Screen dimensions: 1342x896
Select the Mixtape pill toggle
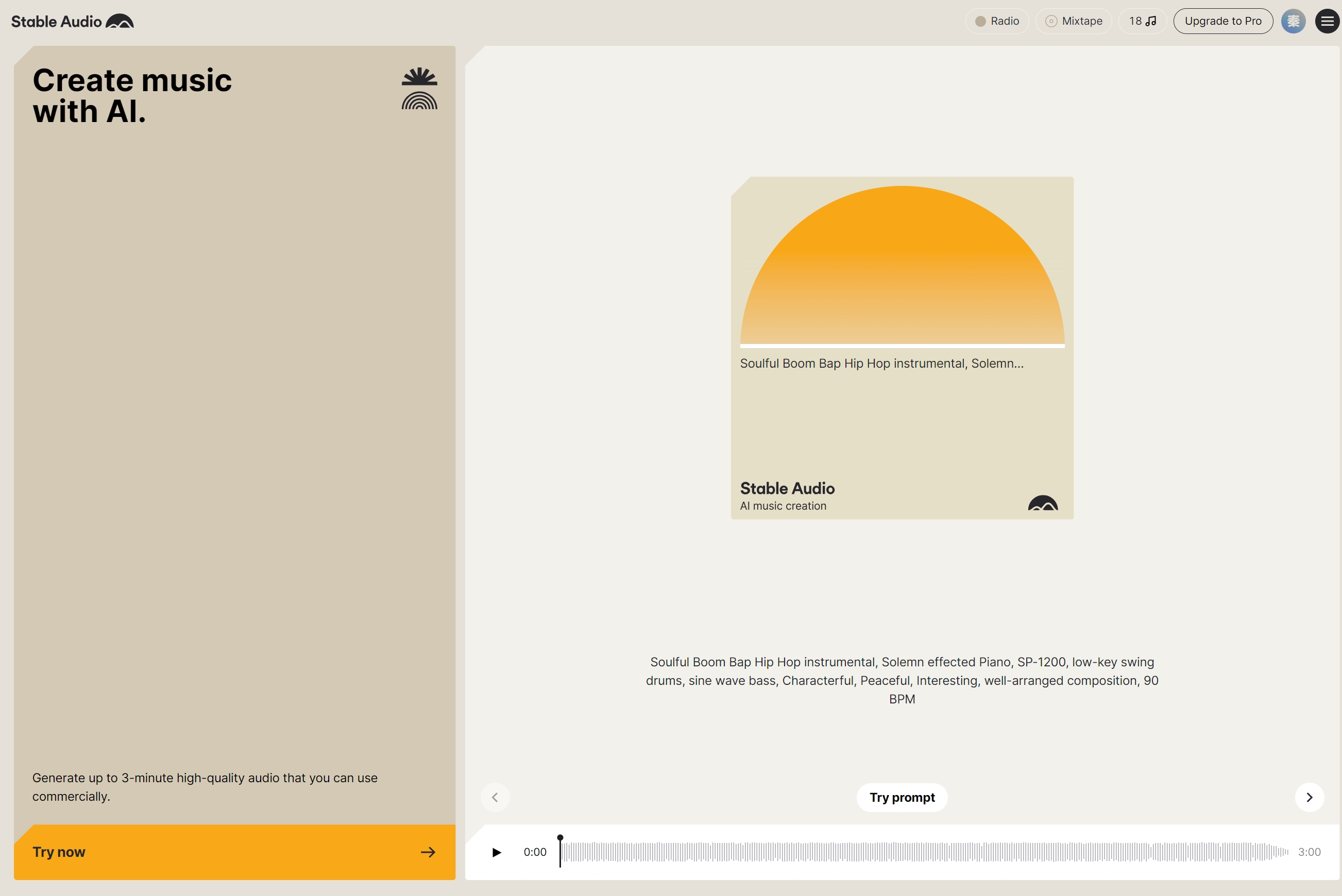1073,21
